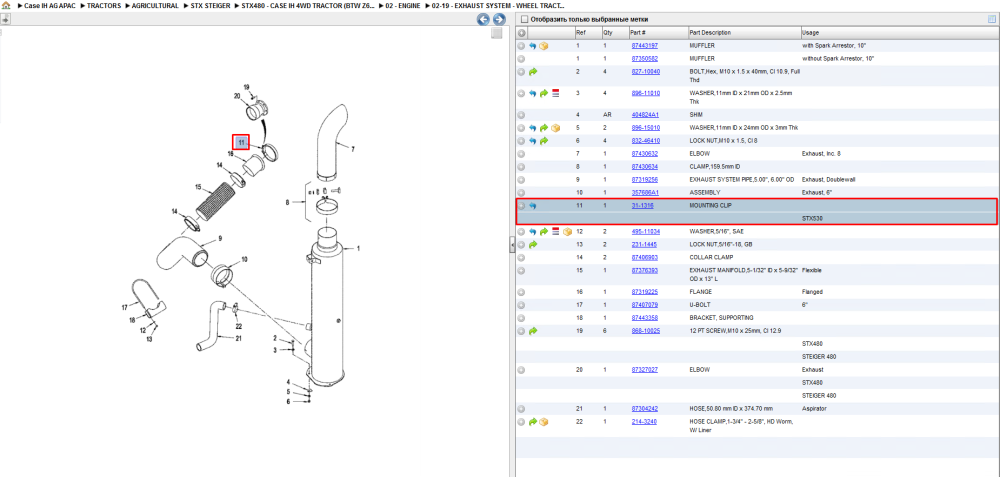Image resolution: width=1000 pixels, height=477 pixels.
Task: Click the blue arrow on WASHER 896-11010 row
Action: click(x=533, y=93)
